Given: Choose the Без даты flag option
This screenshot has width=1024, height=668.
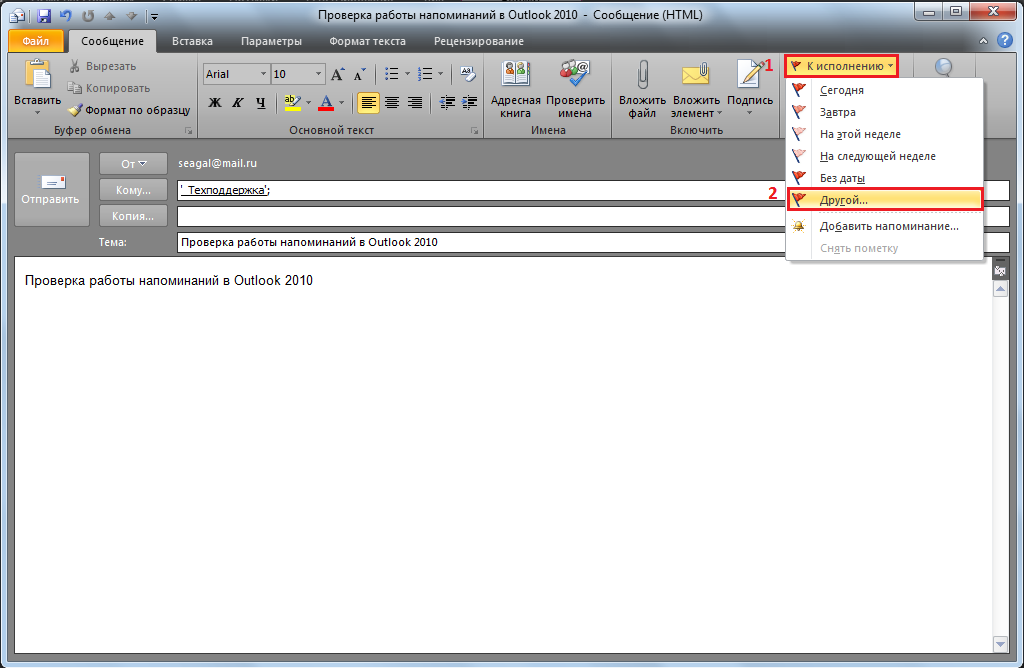Looking at the screenshot, I should tap(884, 178).
